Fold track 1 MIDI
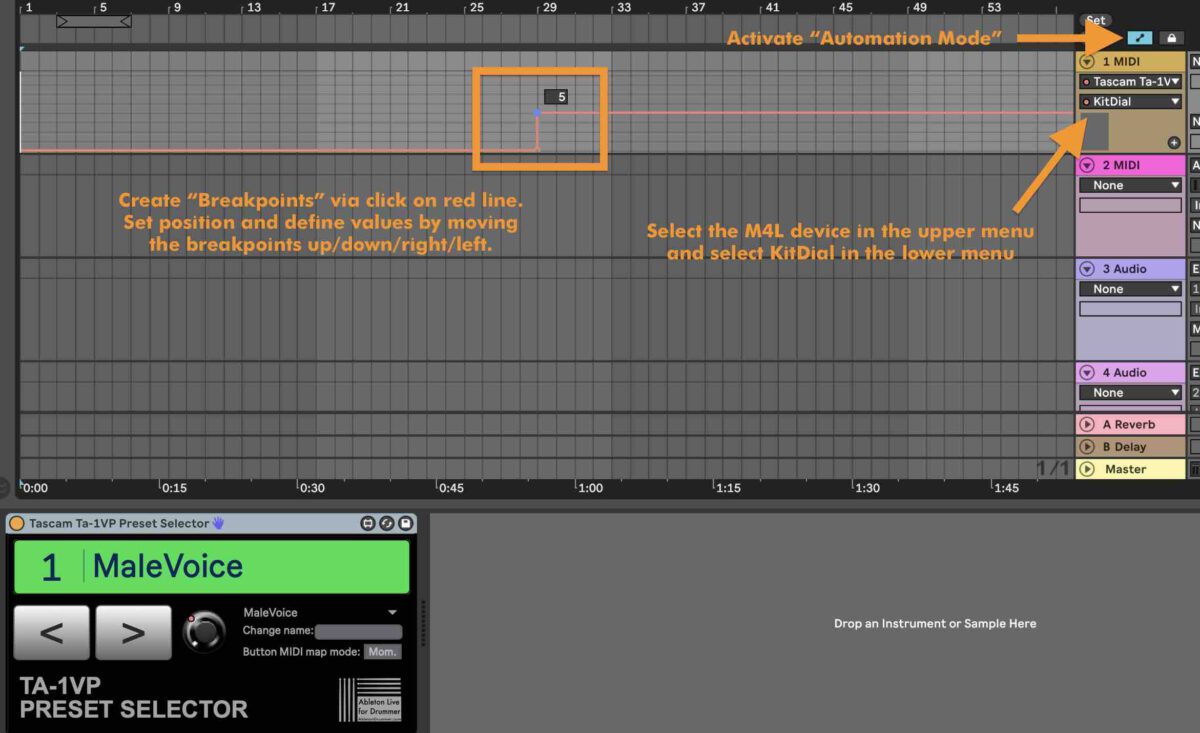Screen dimensions: 1200x733 [x=1088, y=62]
